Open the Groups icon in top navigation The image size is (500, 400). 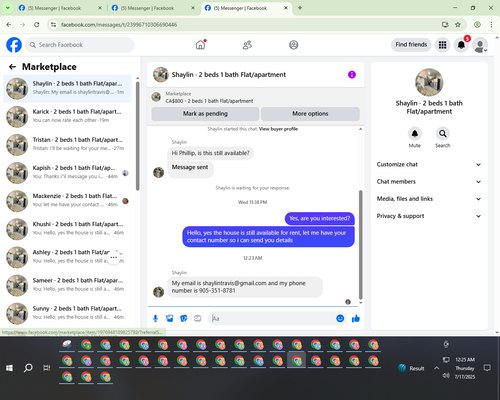294,45
